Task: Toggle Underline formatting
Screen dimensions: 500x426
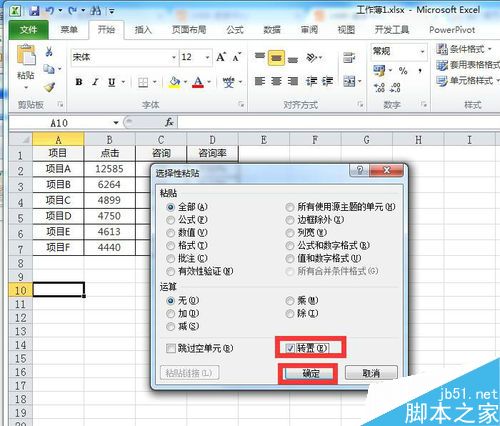Action: click(x=112, y=82)
